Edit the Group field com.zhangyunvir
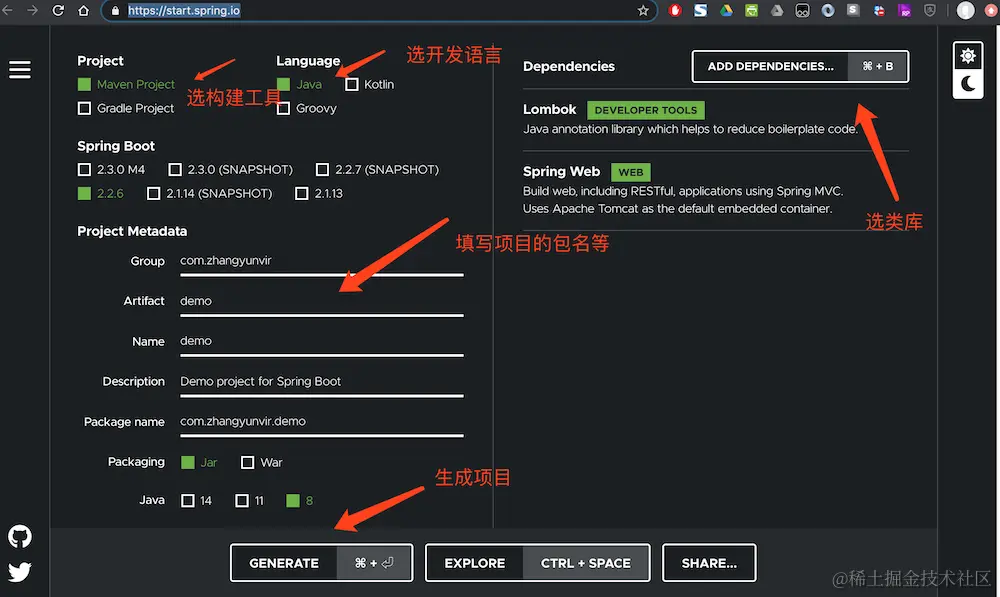The image size is (1000, 597). coord(321,262)
